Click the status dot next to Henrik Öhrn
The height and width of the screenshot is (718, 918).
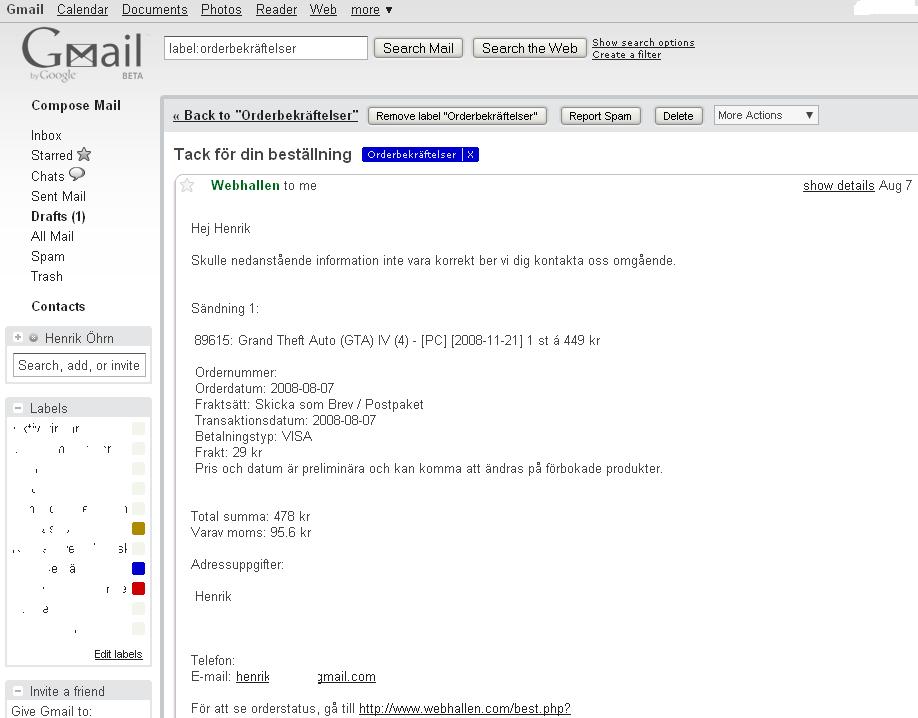[34, 338]
